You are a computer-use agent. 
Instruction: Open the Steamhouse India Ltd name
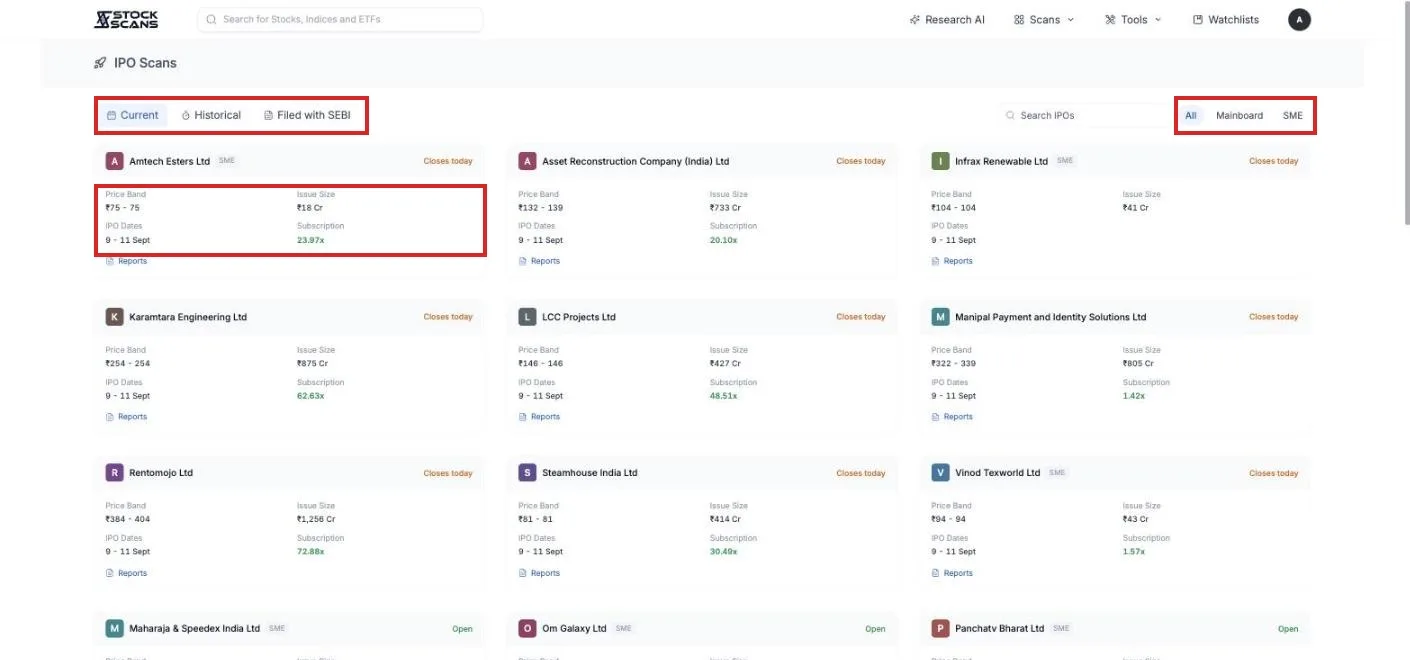590,473
